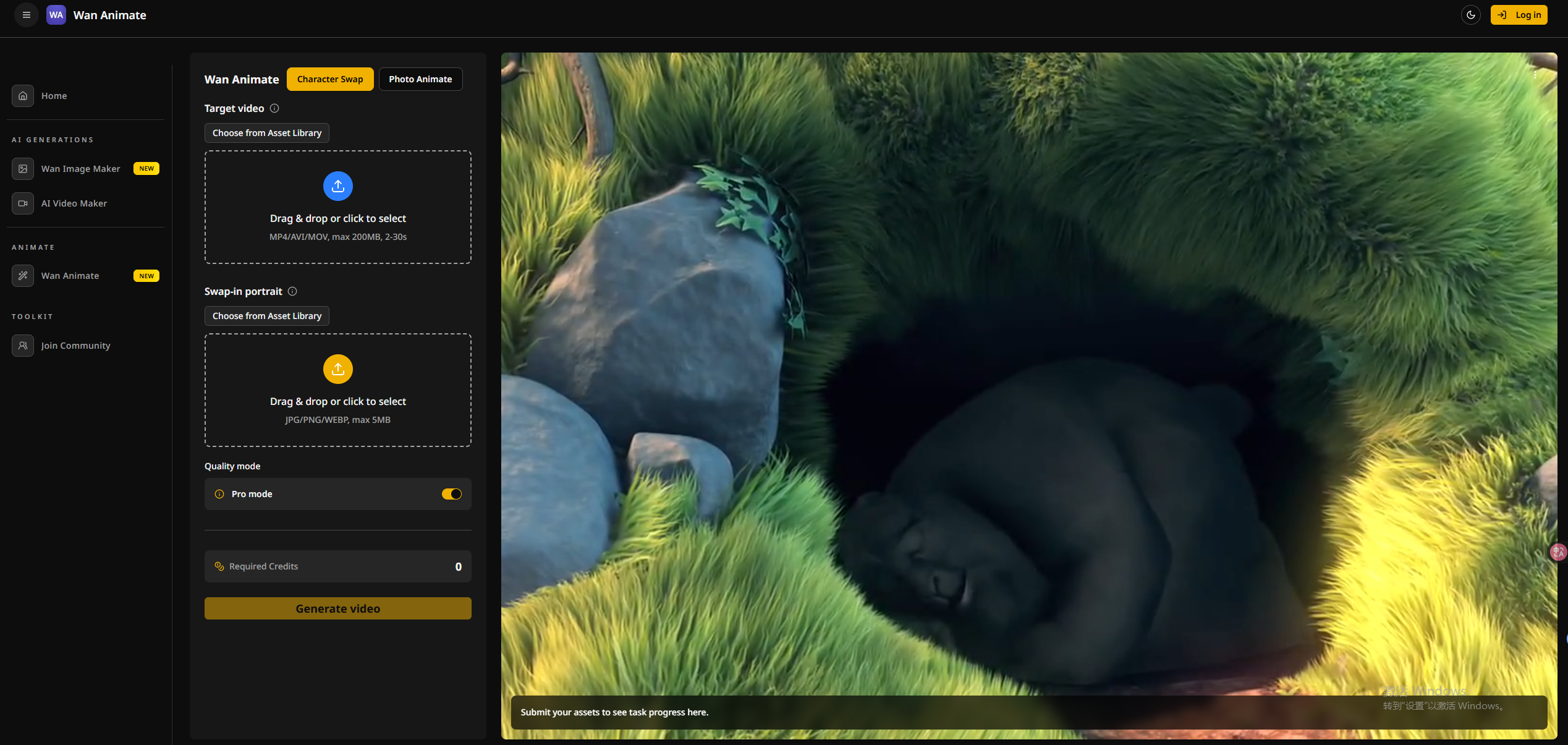Click NEW badge next to Wan Animate
The width and height of the screenshot is (1568, 745).
pyautogui.click(x=146, y=276)
